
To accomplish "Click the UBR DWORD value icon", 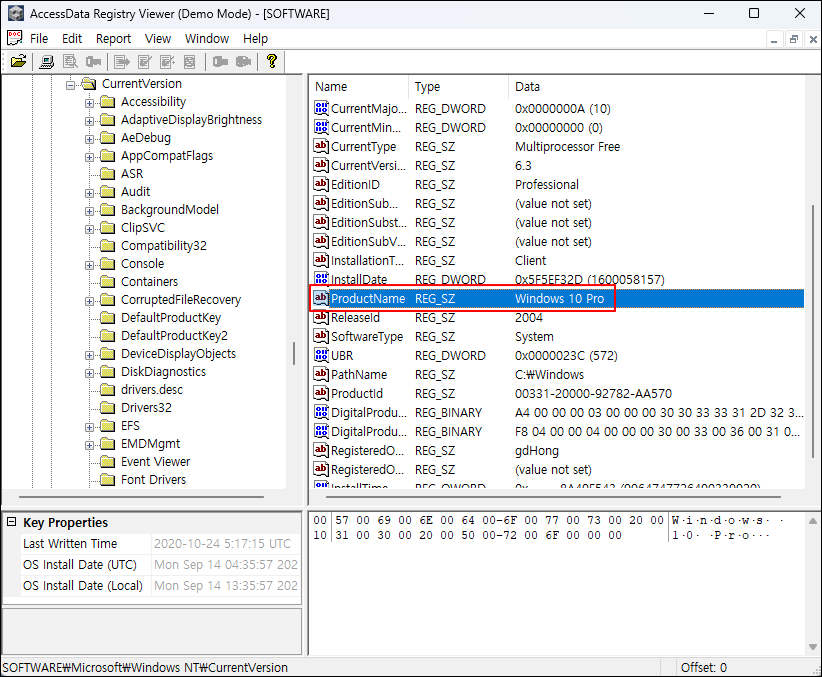I will click(x=321, y=355).
